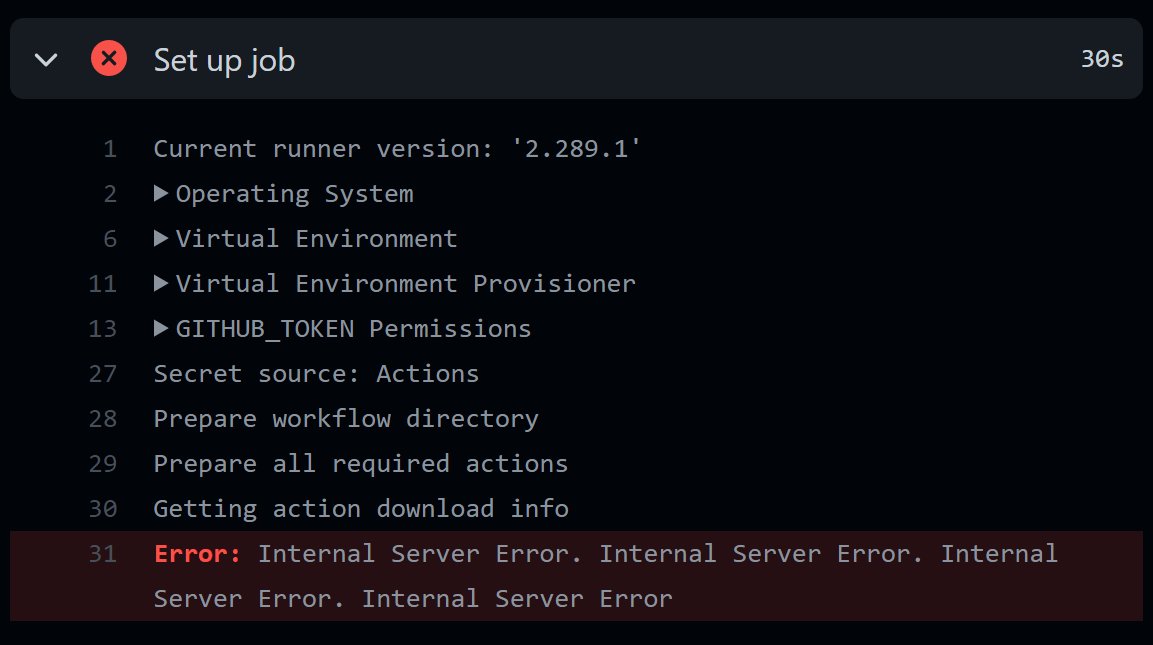This screenshot has height=645, width=1153.
Task: Select line number 1 link
Action: pos(110,149)
